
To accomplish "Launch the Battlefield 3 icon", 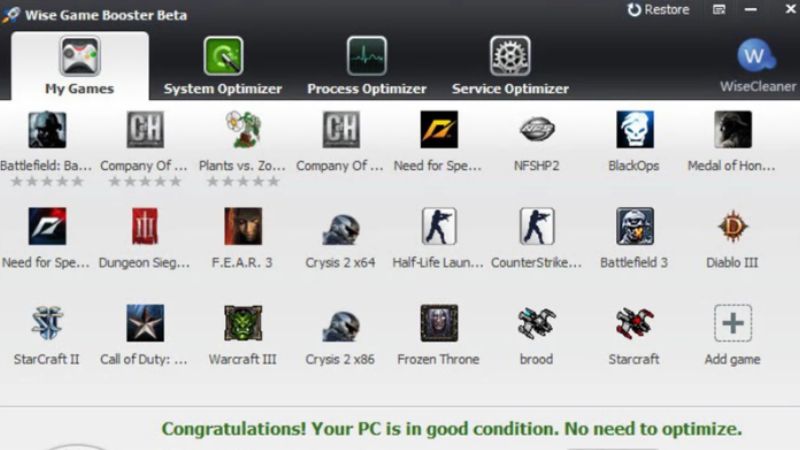I will [635, 227].
